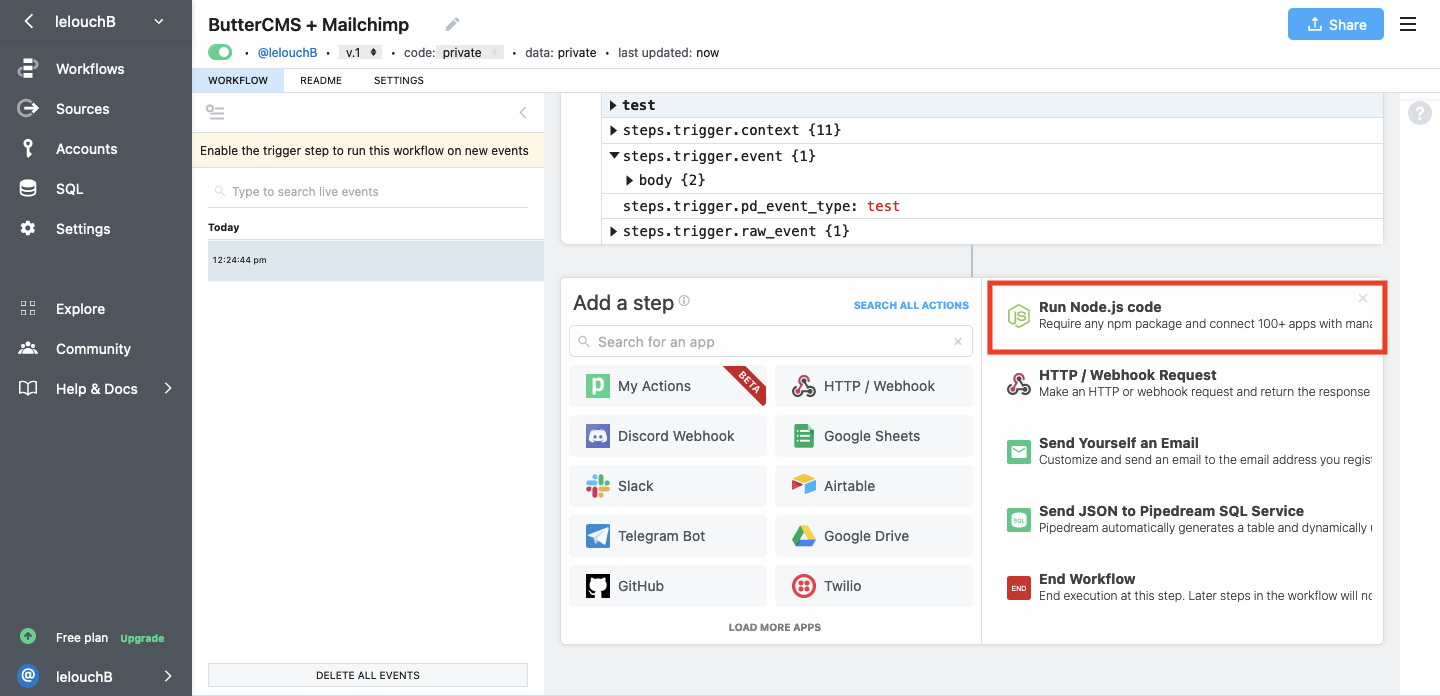Click the SQL database icon
Screen dimensions: 1440x696
28,189
